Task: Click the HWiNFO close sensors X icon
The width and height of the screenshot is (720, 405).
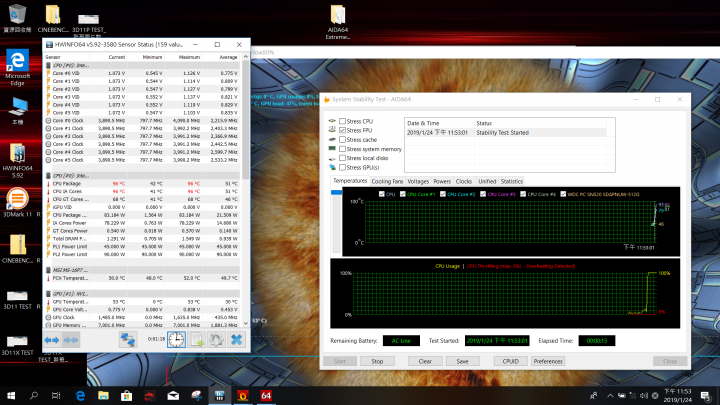Action: coord(236,340)
